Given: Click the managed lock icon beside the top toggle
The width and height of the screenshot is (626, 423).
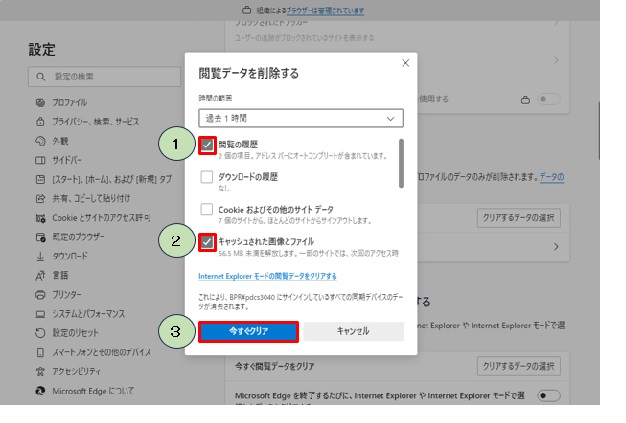Looking at the screenshot, I should point(525,100).
